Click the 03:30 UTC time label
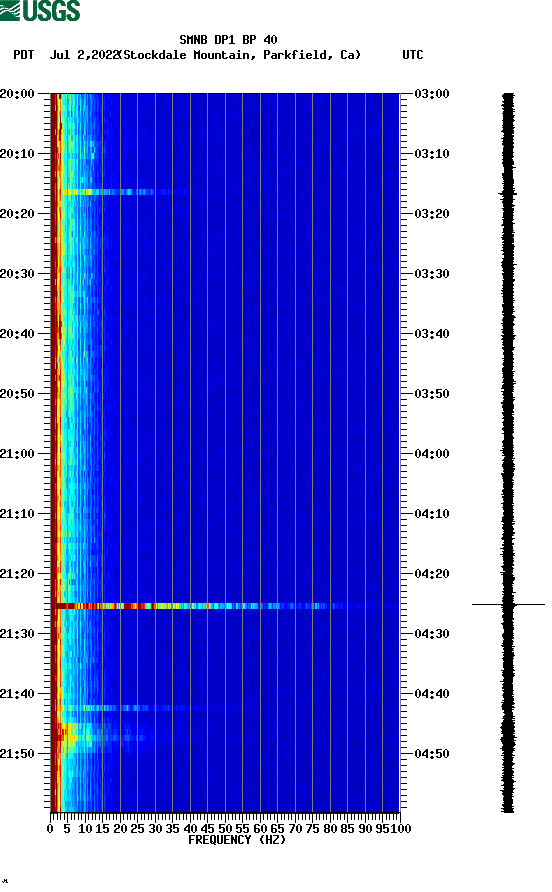The image size is (552, 892). click(432, 274)
